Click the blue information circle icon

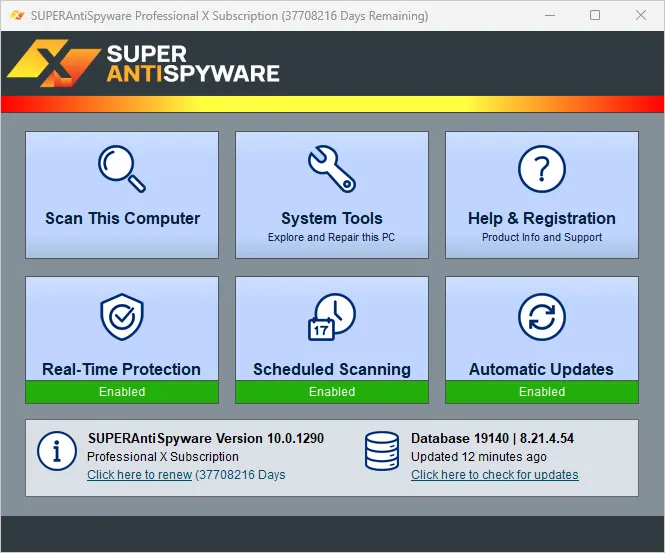57,451
